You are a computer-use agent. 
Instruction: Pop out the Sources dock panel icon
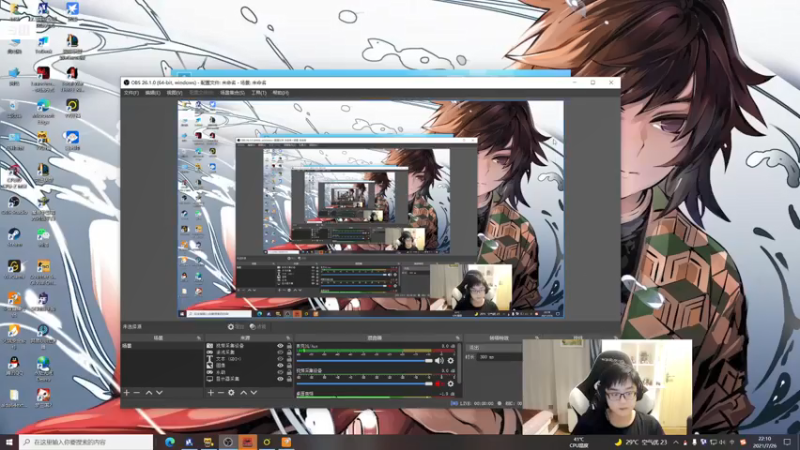[x=288, y=338]
